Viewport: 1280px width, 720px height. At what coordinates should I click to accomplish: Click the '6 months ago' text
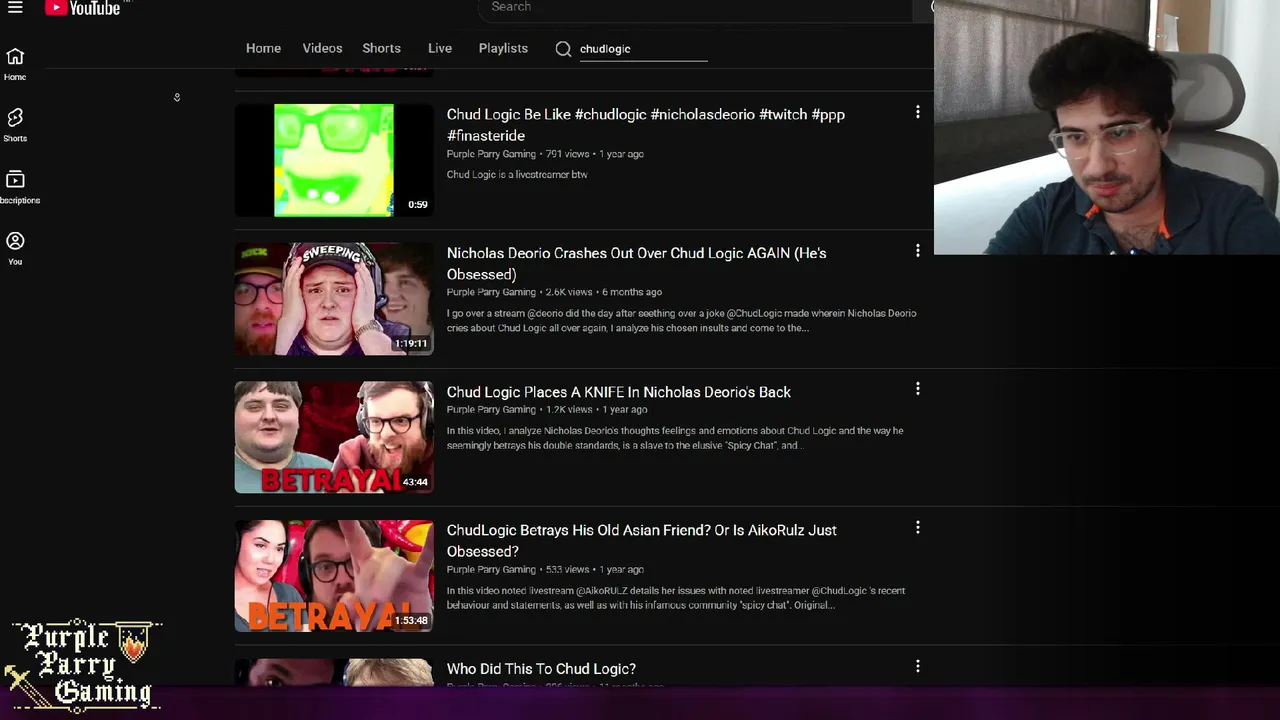(x=631, y=292)
